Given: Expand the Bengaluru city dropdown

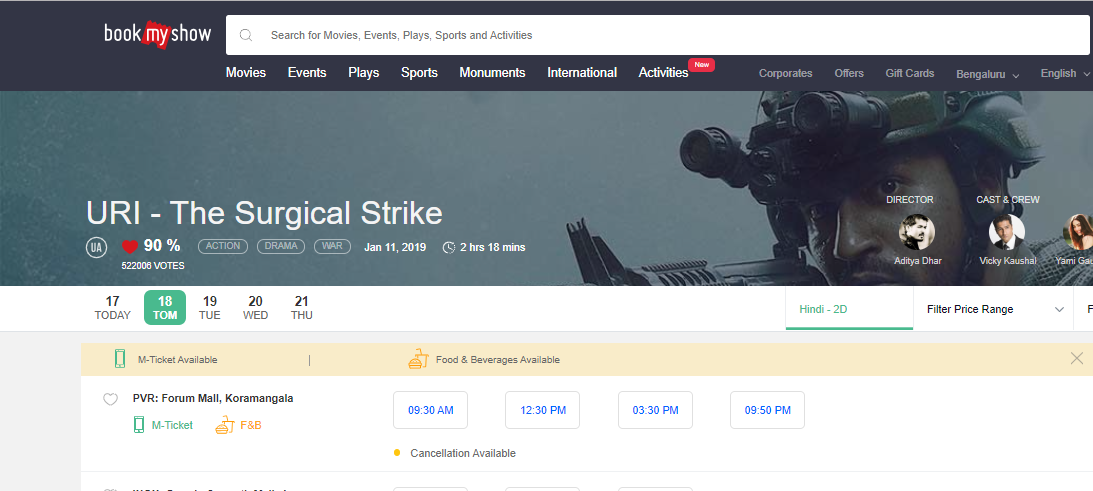Looking at the screenshot, I should tap(988, 74).
